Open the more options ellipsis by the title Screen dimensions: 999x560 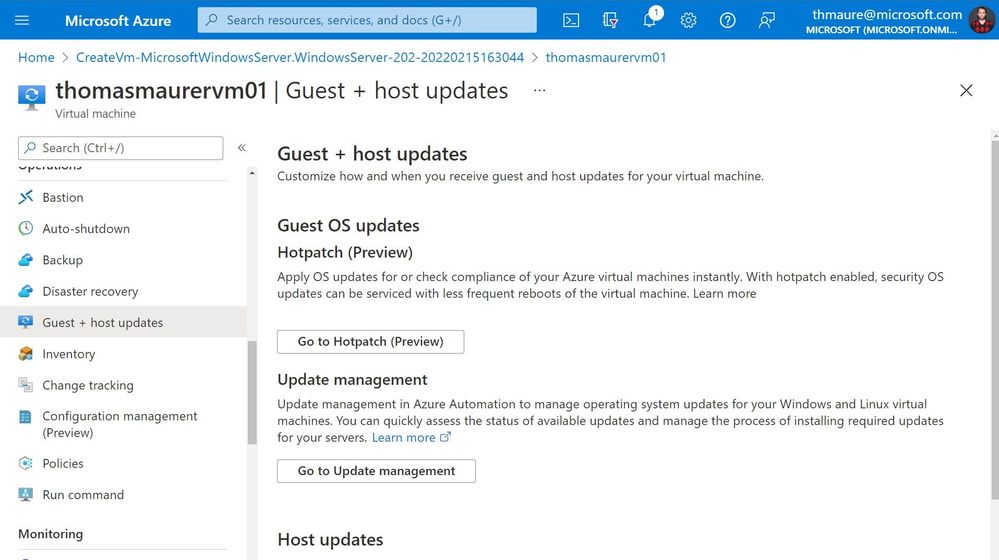(x=540, y=90)
